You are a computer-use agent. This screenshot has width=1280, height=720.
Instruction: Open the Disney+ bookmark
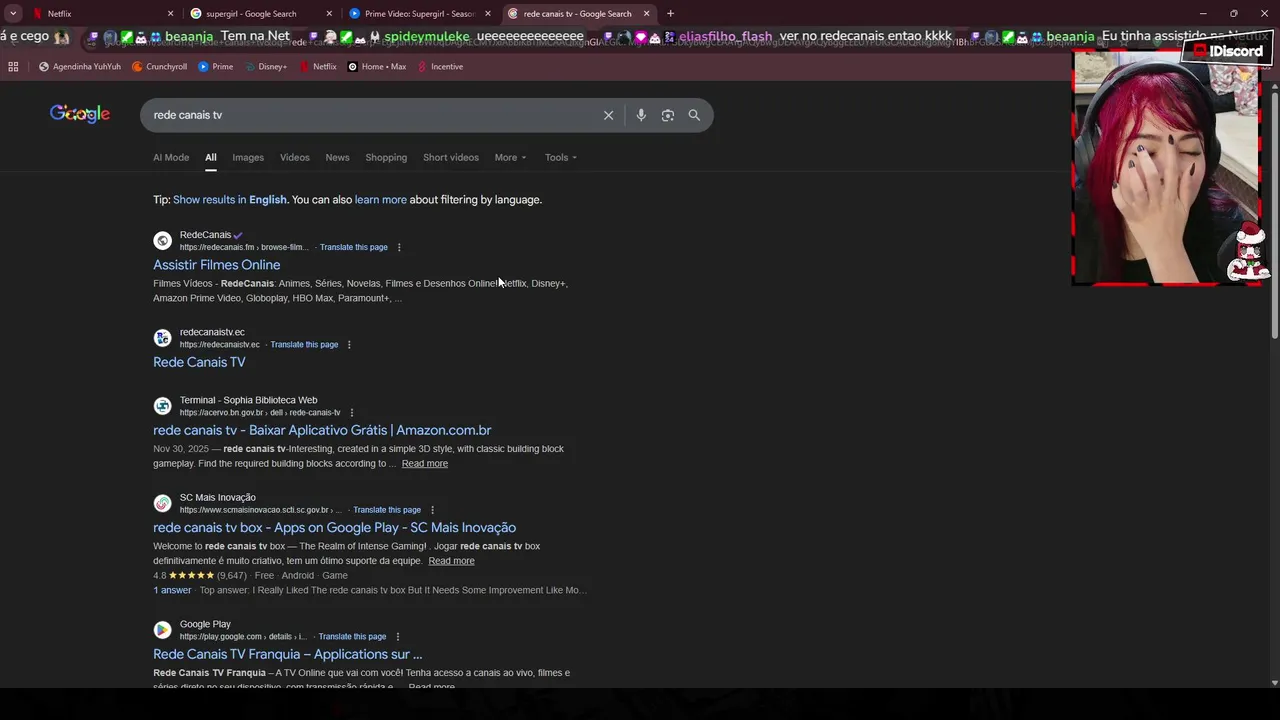[x=265, y=67]
